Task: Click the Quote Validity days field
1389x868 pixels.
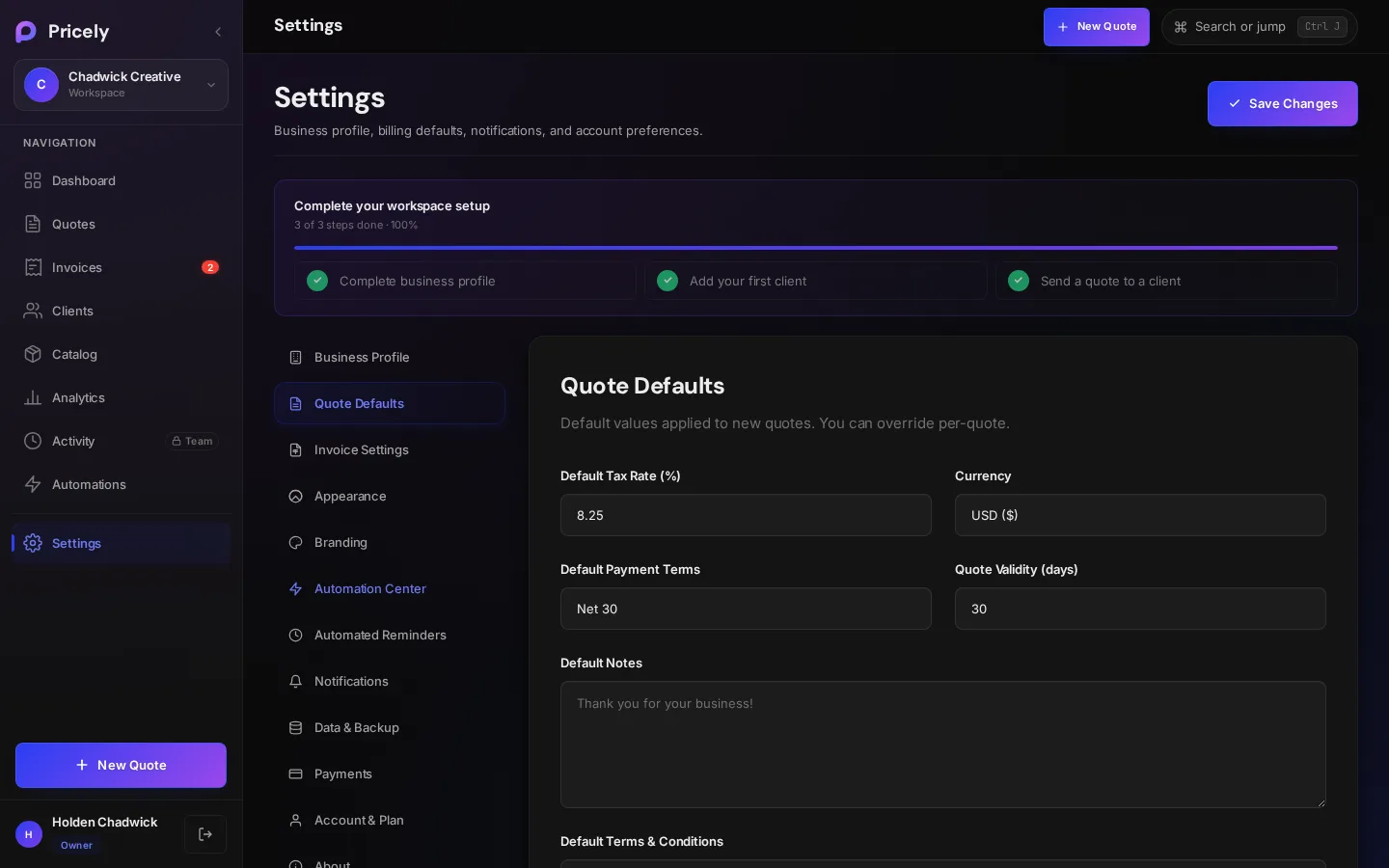Action: [x=1140, y=609]
